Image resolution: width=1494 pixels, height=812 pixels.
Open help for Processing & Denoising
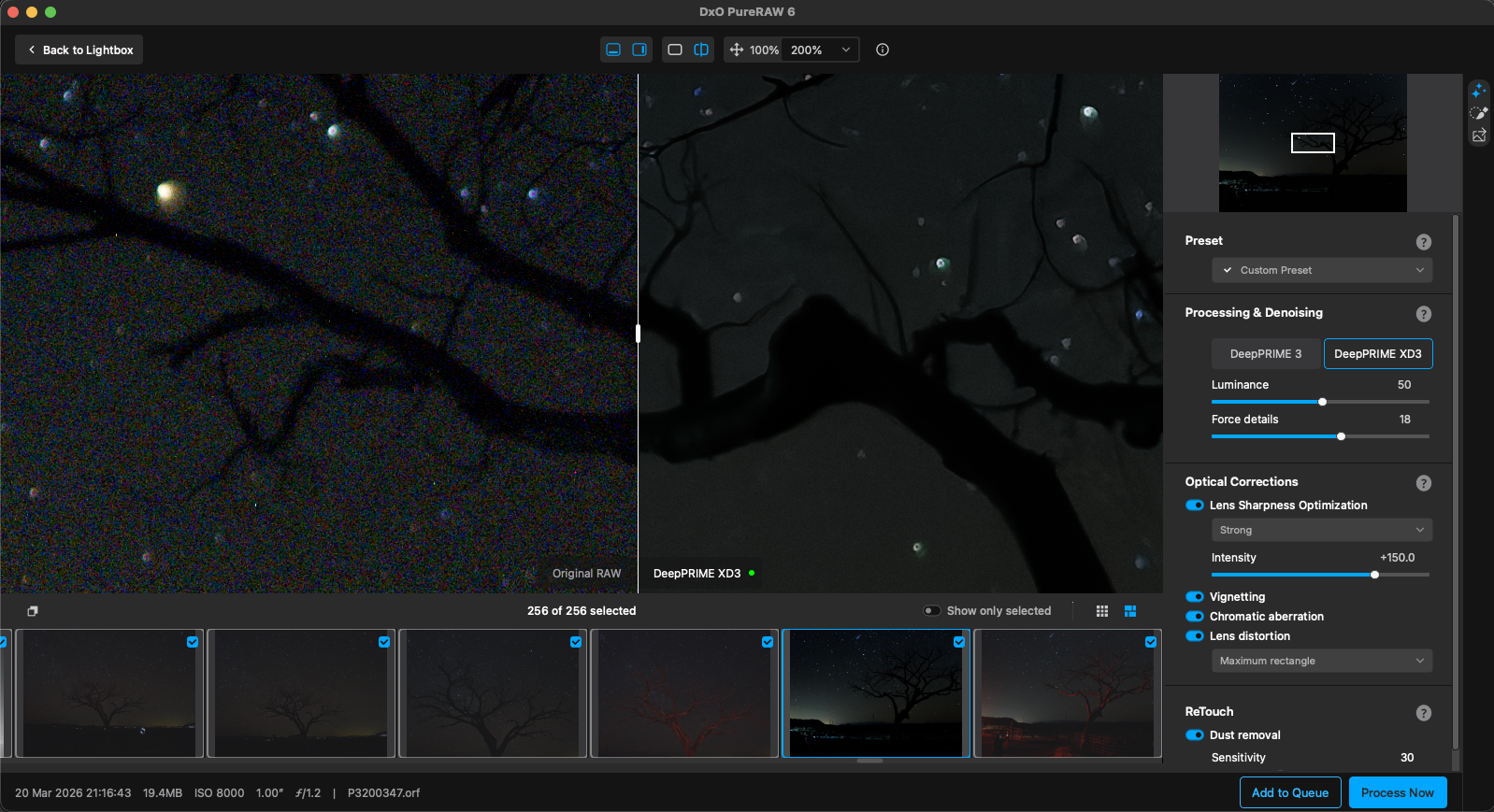1424,314
